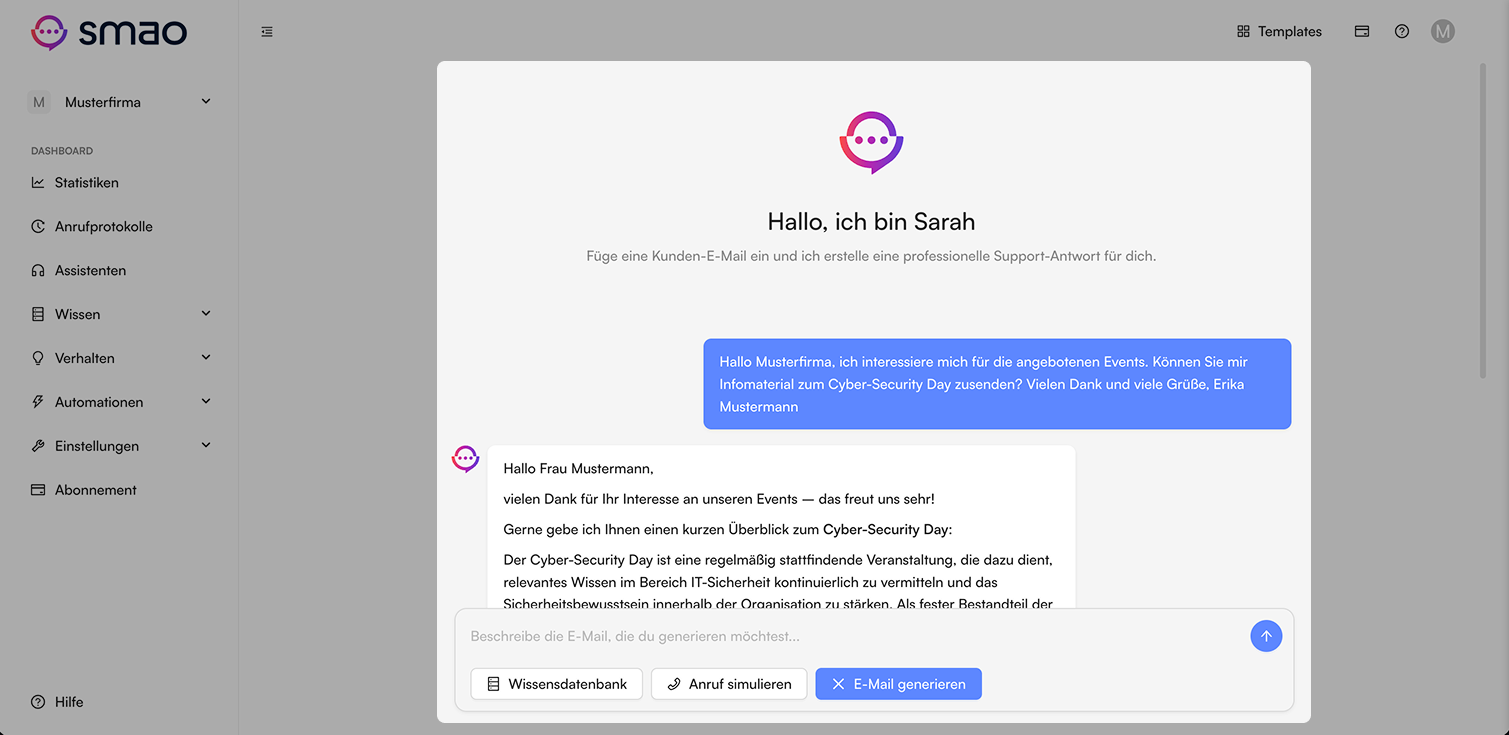
Task: Click the Einstellungen wrench icon
Action: (38, 446)
